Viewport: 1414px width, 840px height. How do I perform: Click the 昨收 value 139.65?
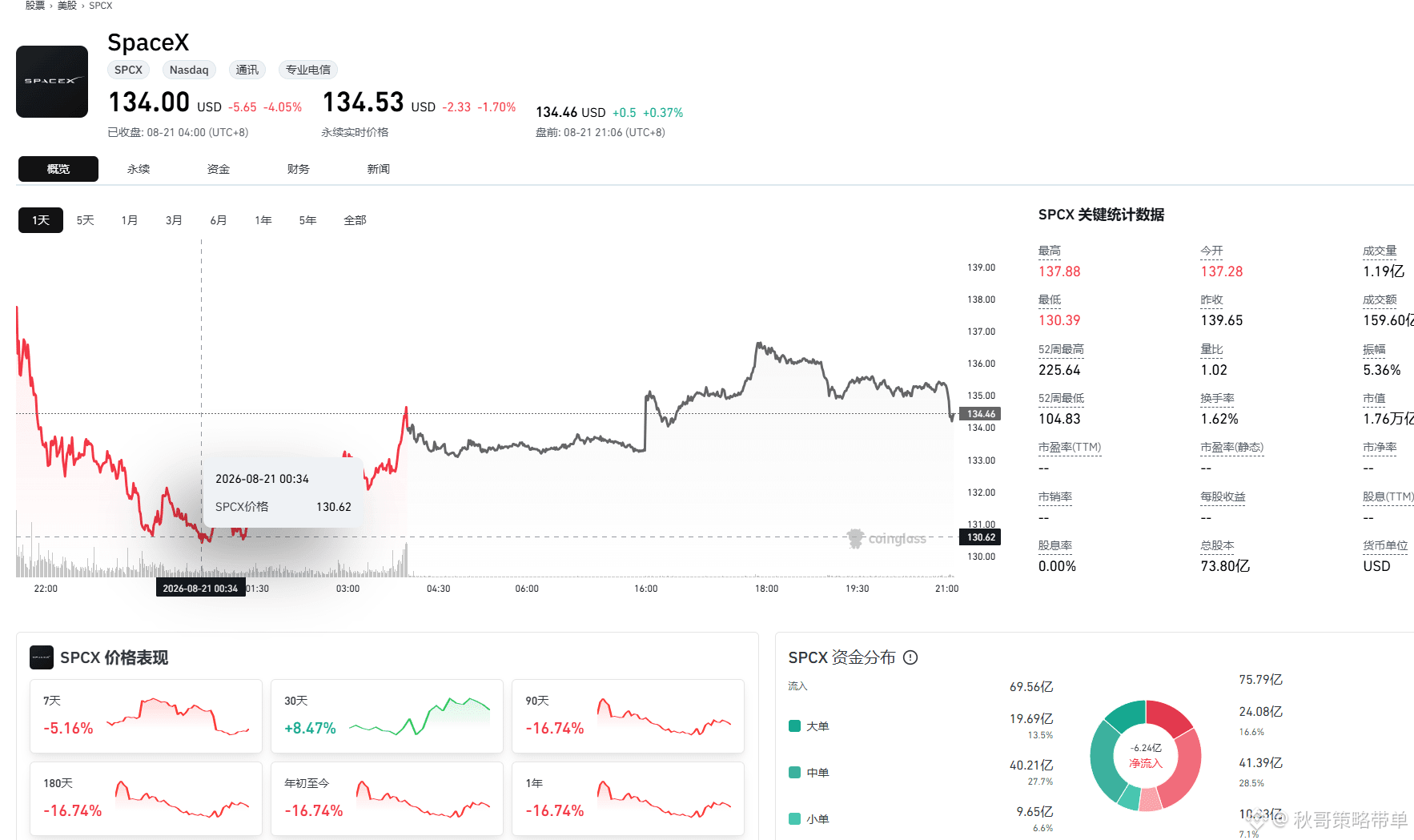1222,320
